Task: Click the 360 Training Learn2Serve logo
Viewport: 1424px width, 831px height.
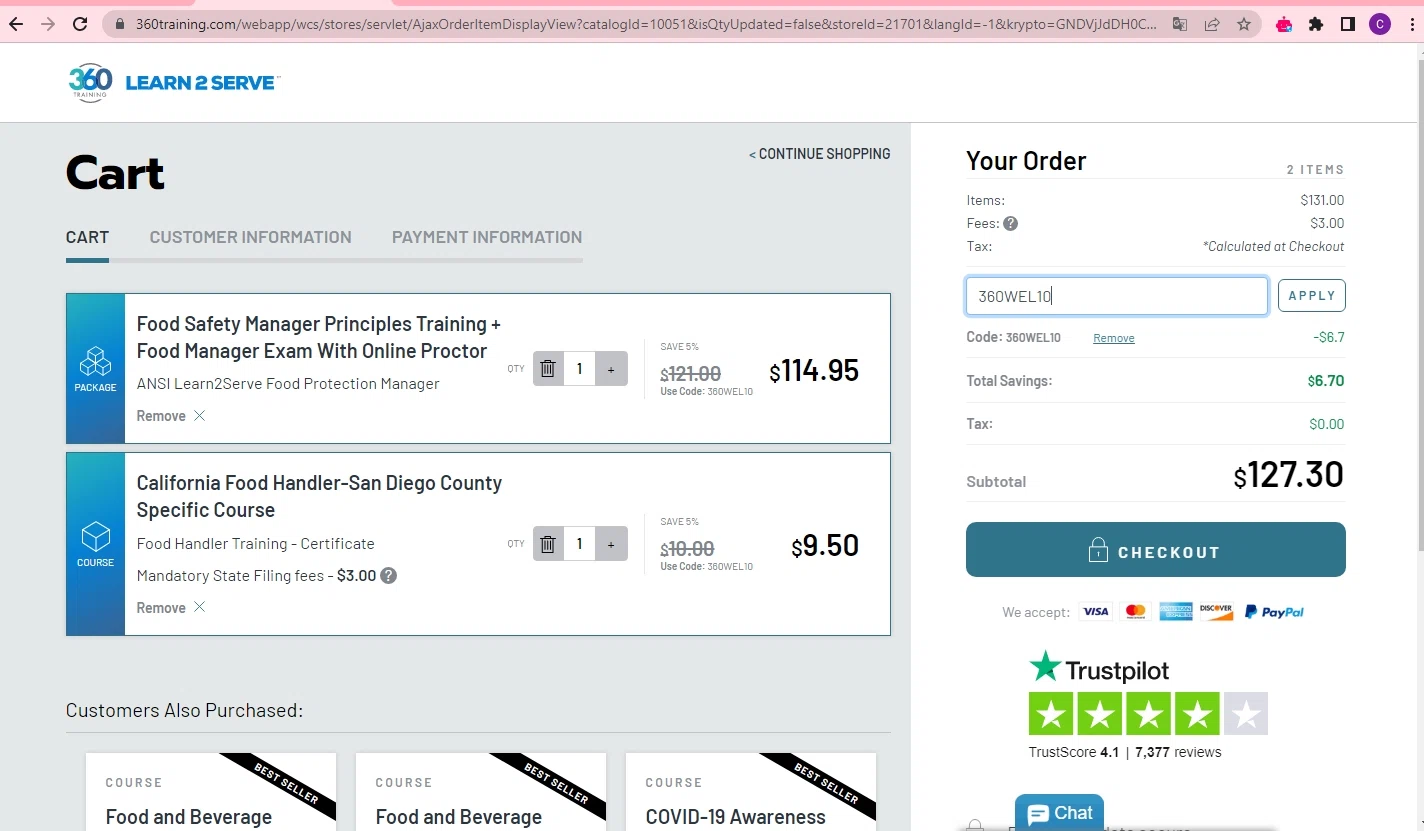Action: pos(174,83)
